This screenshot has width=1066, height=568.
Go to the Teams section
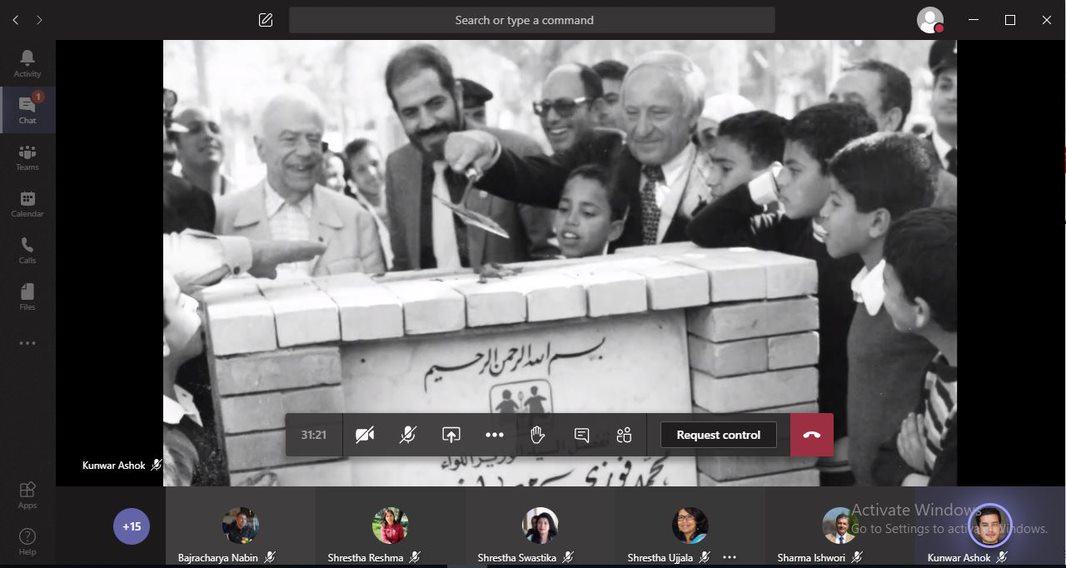(x=27, y=157)
